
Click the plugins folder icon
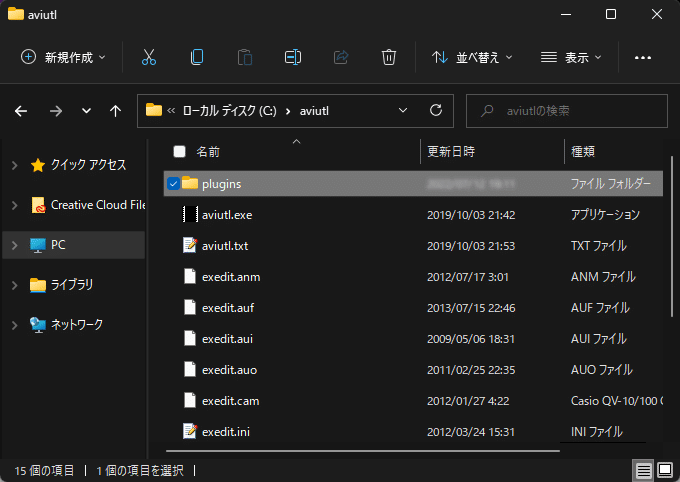(190, 183)
